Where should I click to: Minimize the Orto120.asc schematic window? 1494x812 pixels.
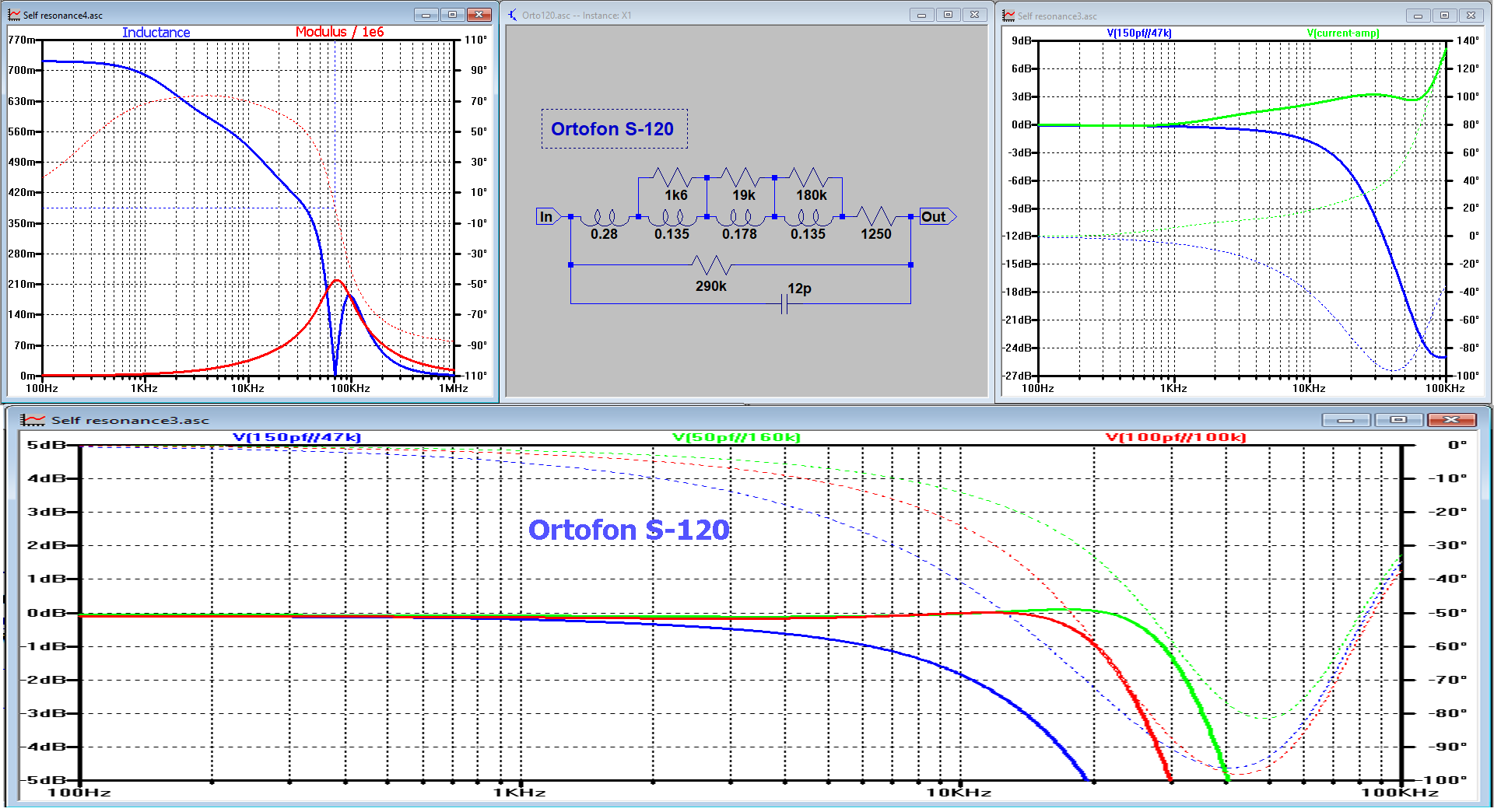click(922, 15)
